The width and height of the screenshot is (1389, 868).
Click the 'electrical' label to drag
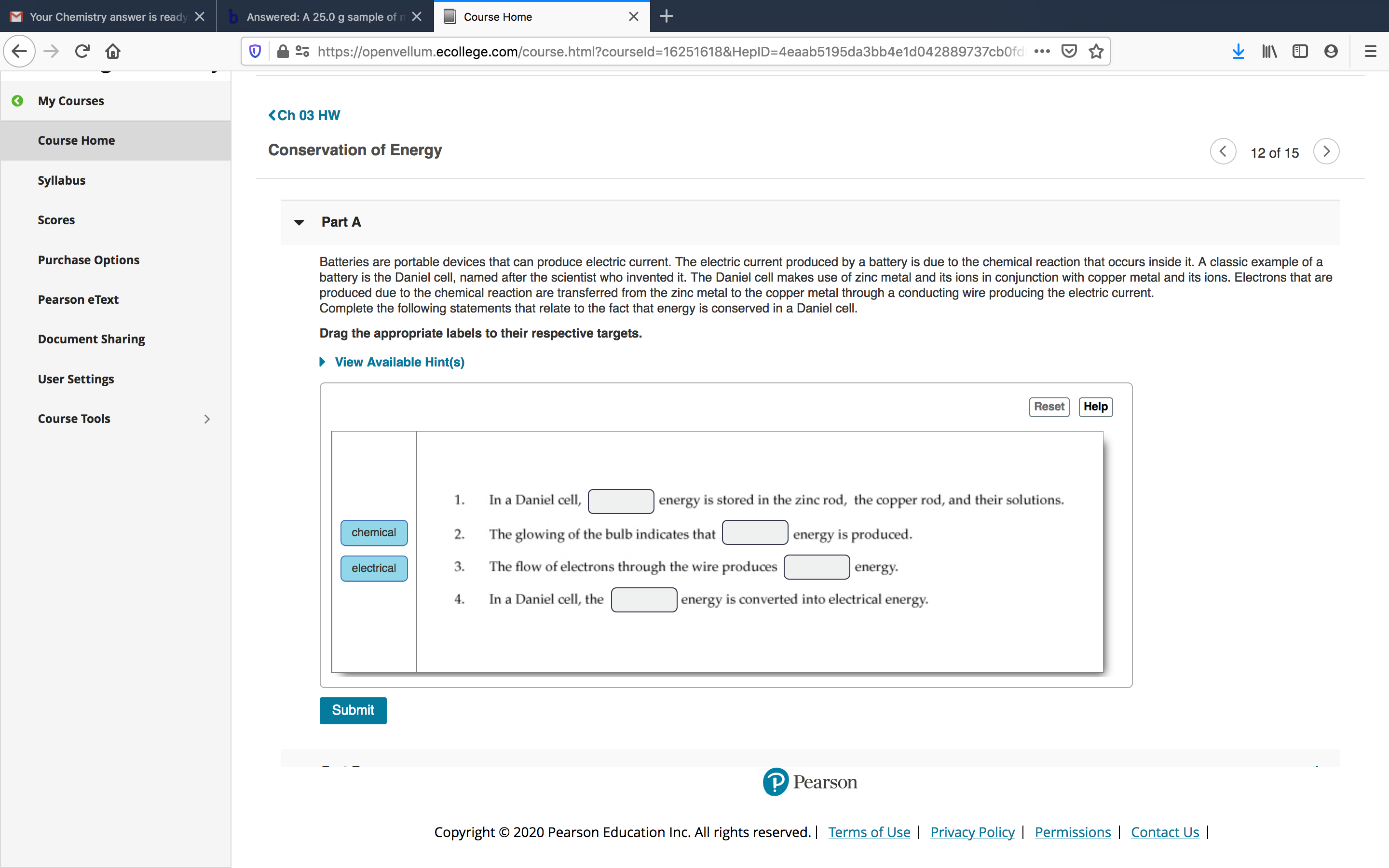point(373,568)
